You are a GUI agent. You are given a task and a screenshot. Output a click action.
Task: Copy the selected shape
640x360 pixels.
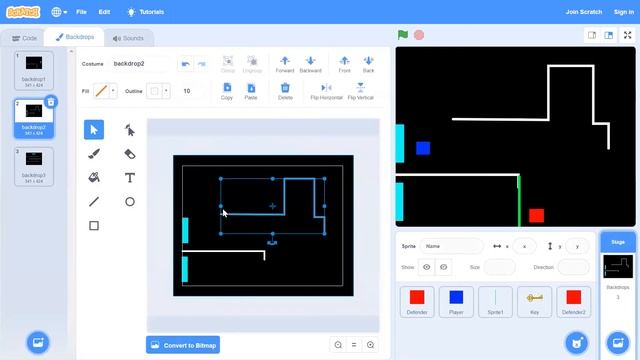pyautogui.click(x=227, y=91)
